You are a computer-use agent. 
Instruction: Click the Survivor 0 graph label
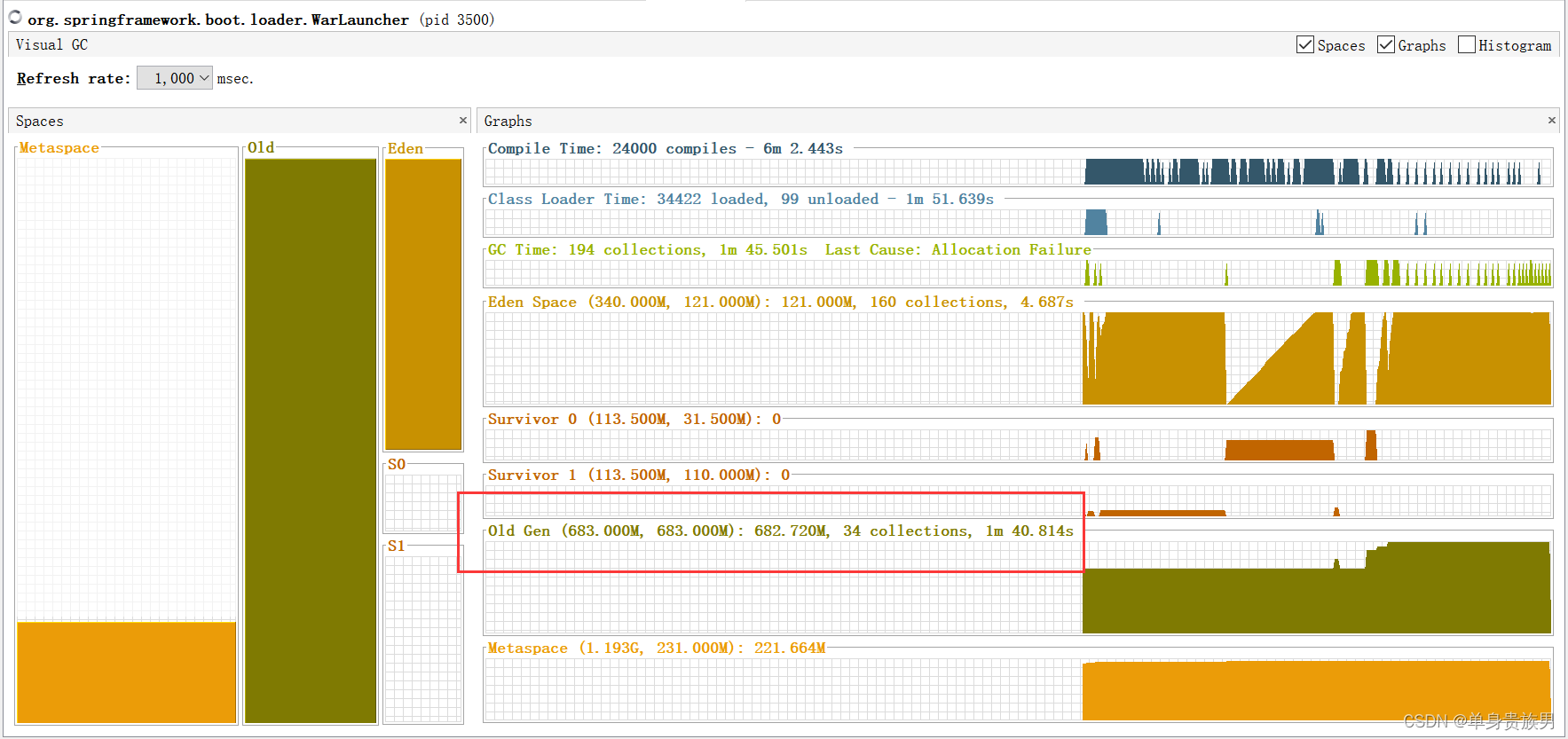coord(634,419)
